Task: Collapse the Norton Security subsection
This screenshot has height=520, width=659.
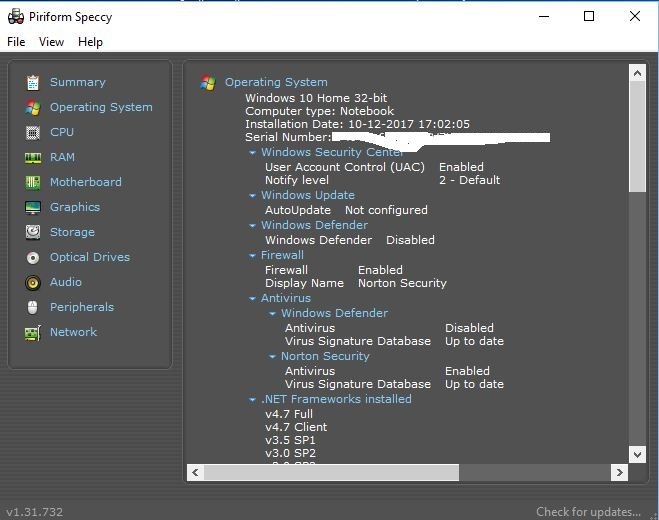Action: pyautogui.click(x=273, y=357)
